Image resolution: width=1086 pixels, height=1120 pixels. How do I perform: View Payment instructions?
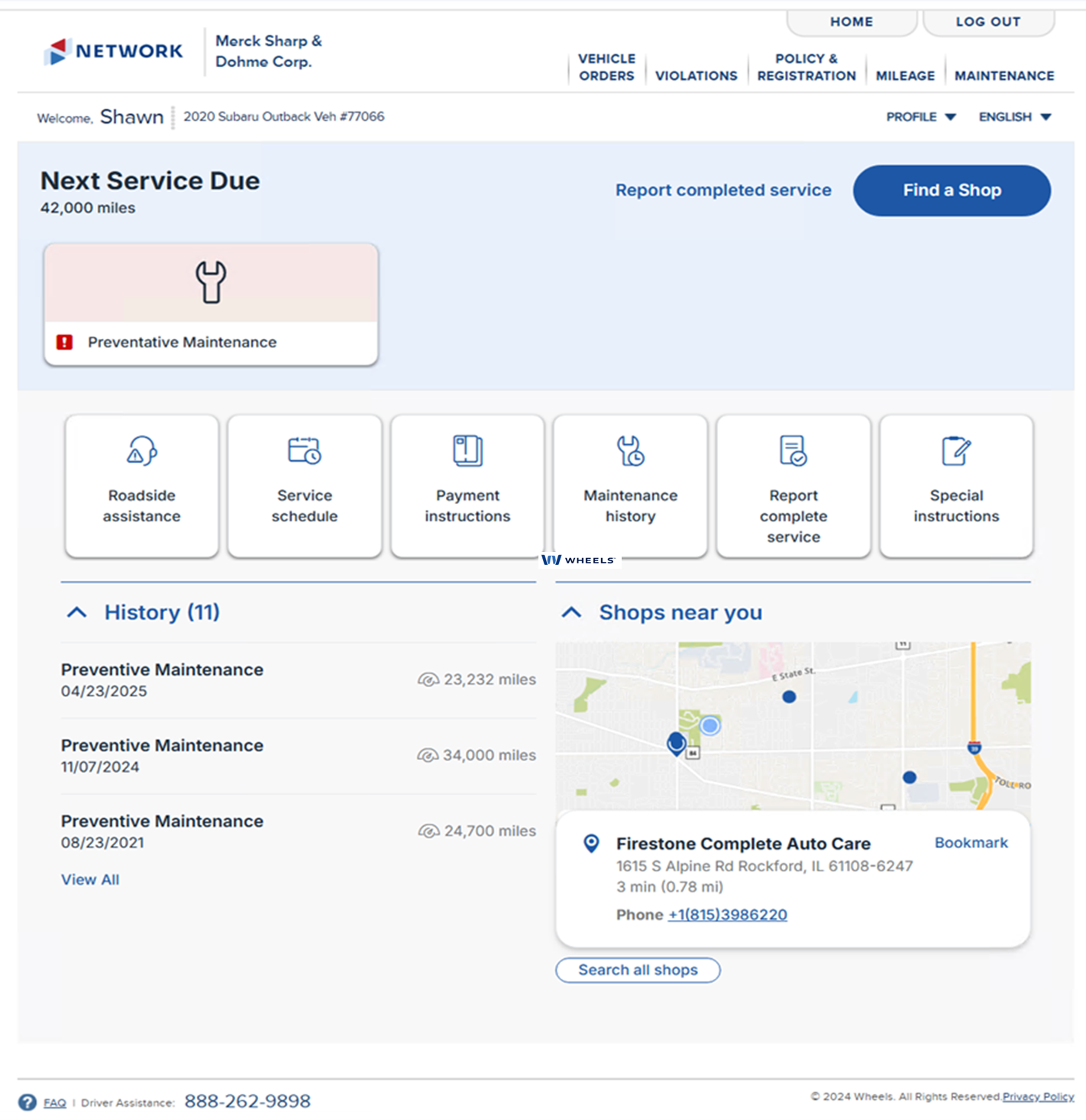467,485
